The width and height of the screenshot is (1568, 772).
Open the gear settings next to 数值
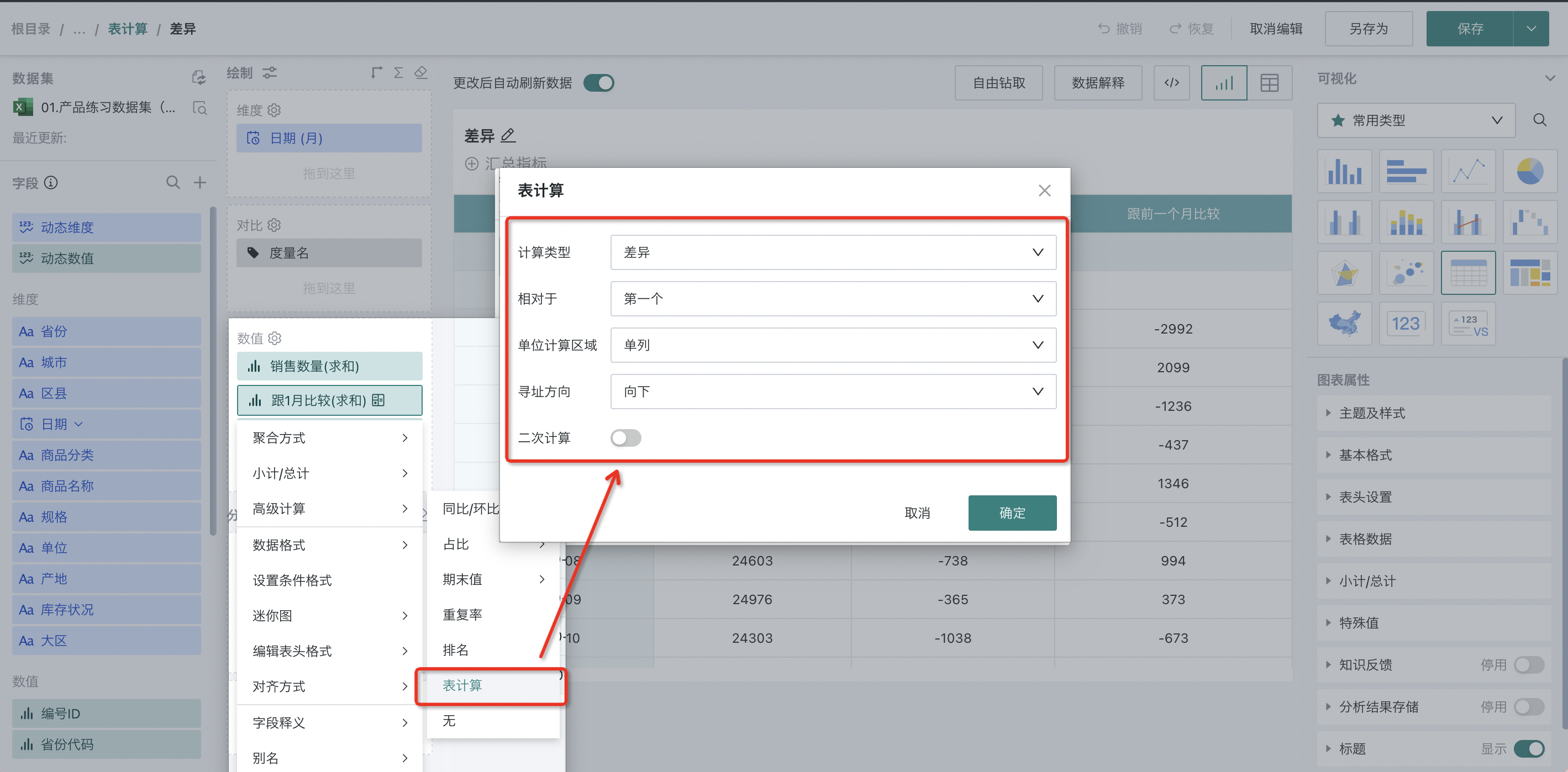275,337
